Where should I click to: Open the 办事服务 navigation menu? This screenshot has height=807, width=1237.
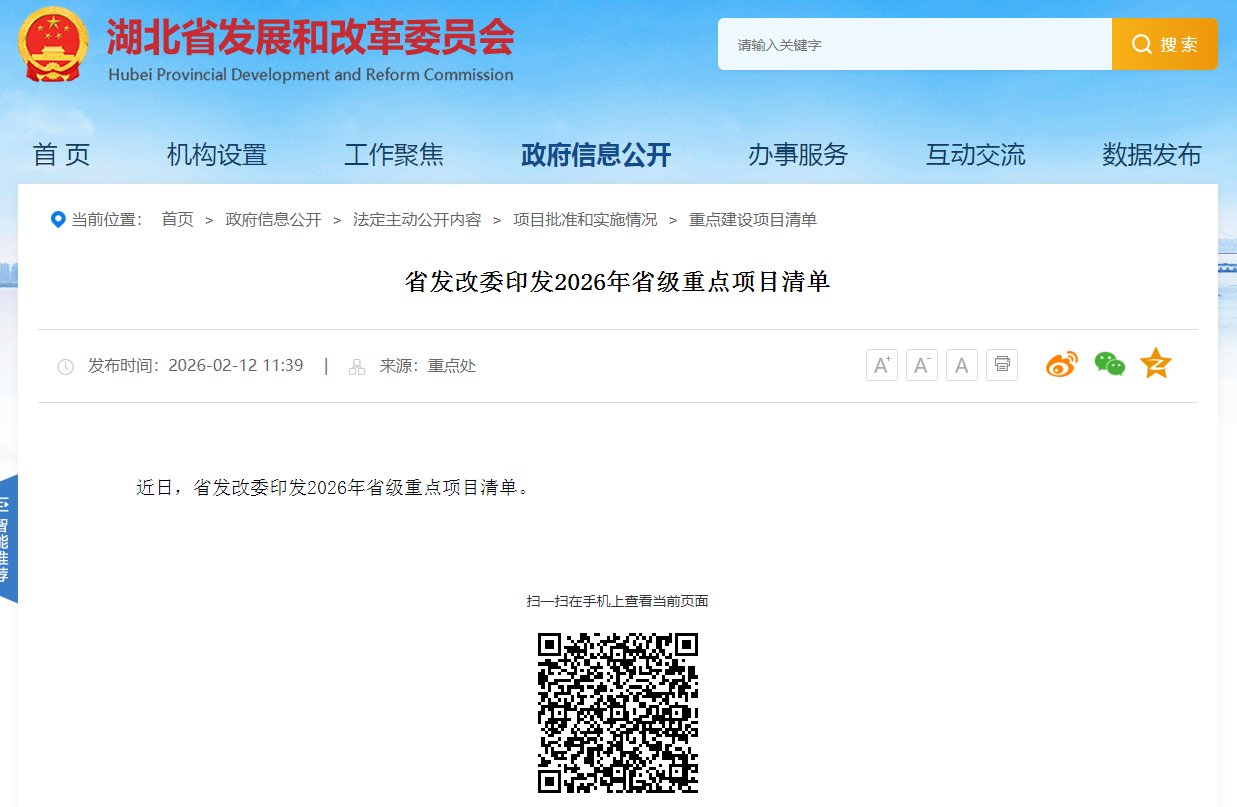[798, 155]
